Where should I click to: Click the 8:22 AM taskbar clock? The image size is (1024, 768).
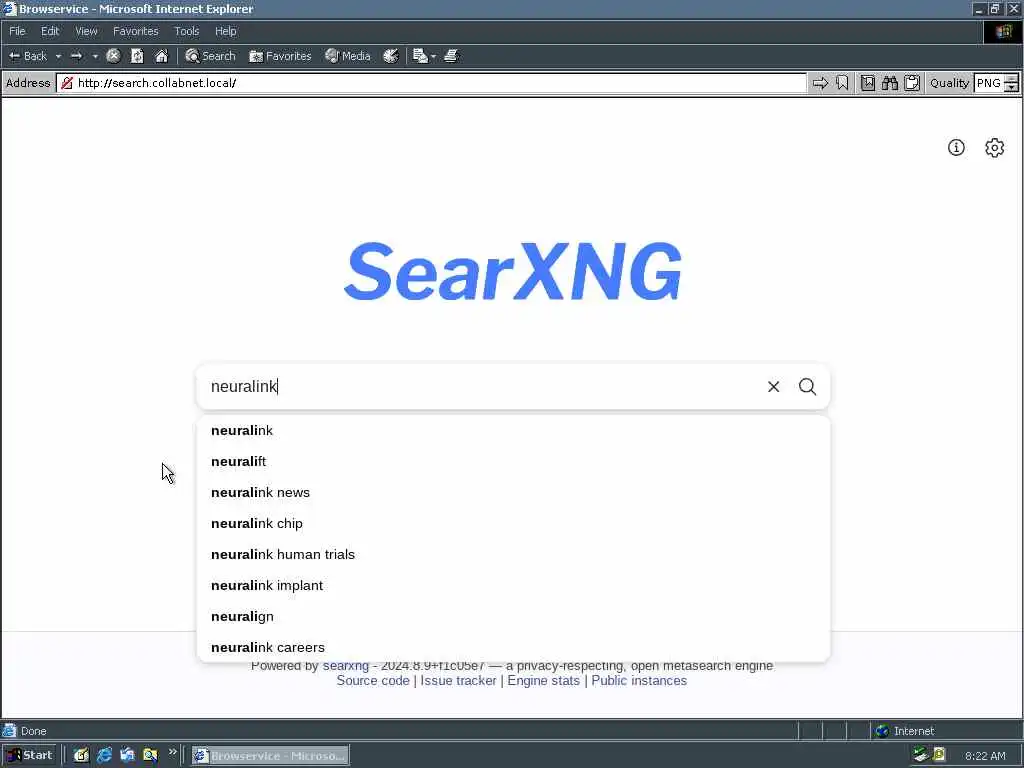click(985, 756)
